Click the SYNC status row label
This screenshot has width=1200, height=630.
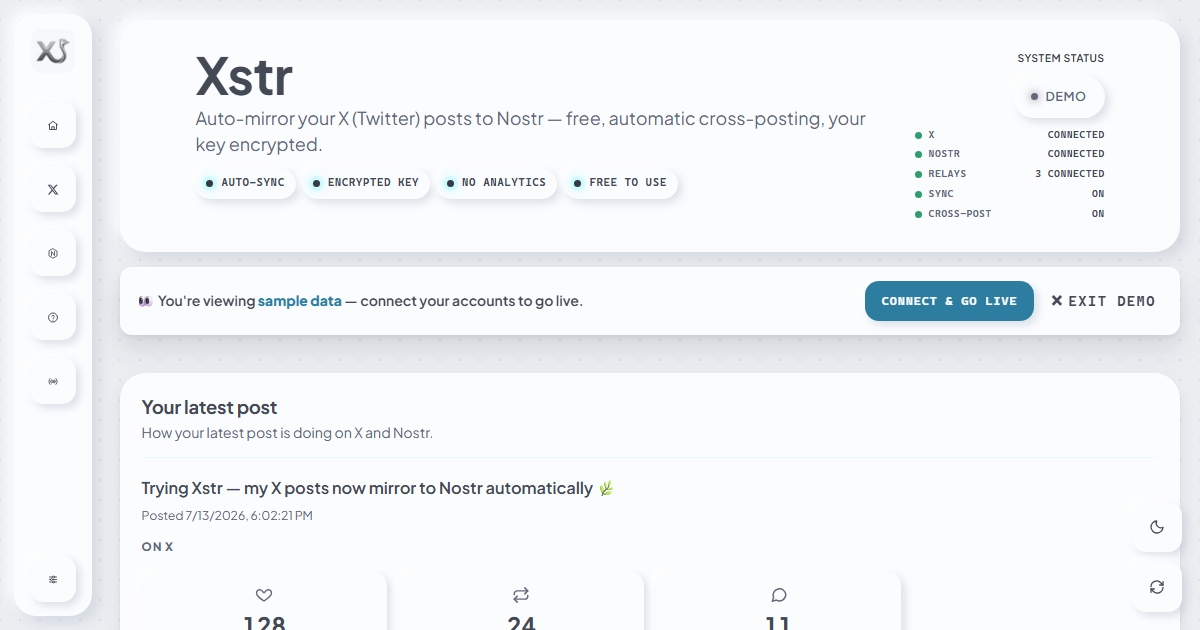[941, 194]
